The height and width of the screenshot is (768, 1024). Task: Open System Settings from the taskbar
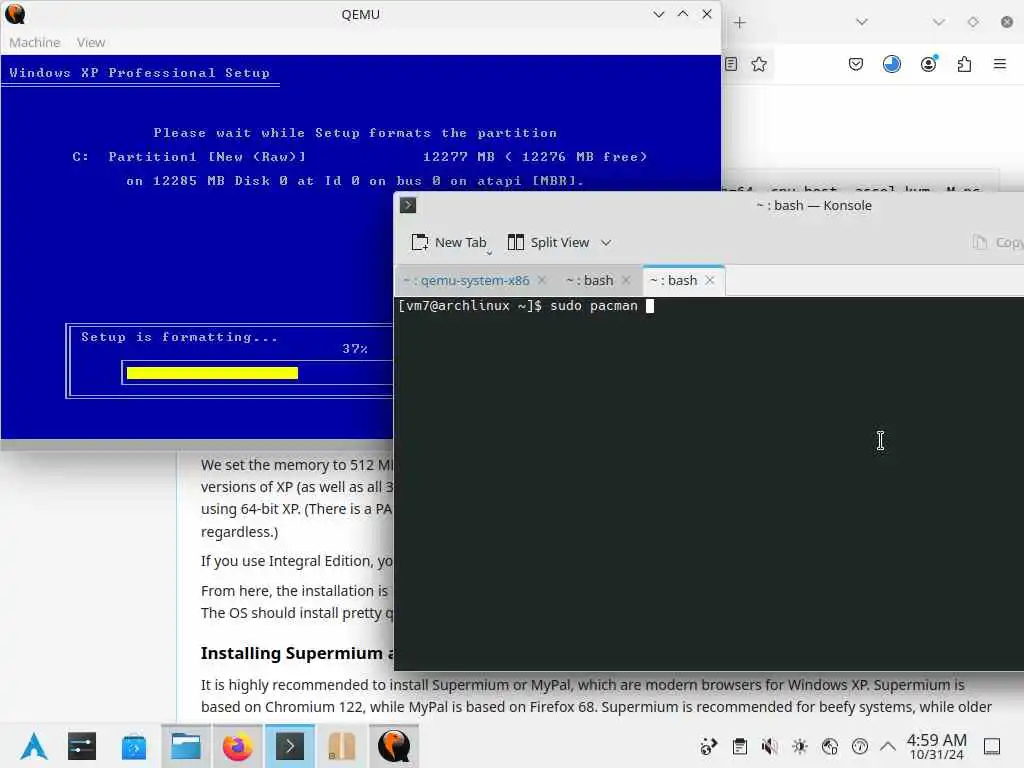[x=82, y=746]
